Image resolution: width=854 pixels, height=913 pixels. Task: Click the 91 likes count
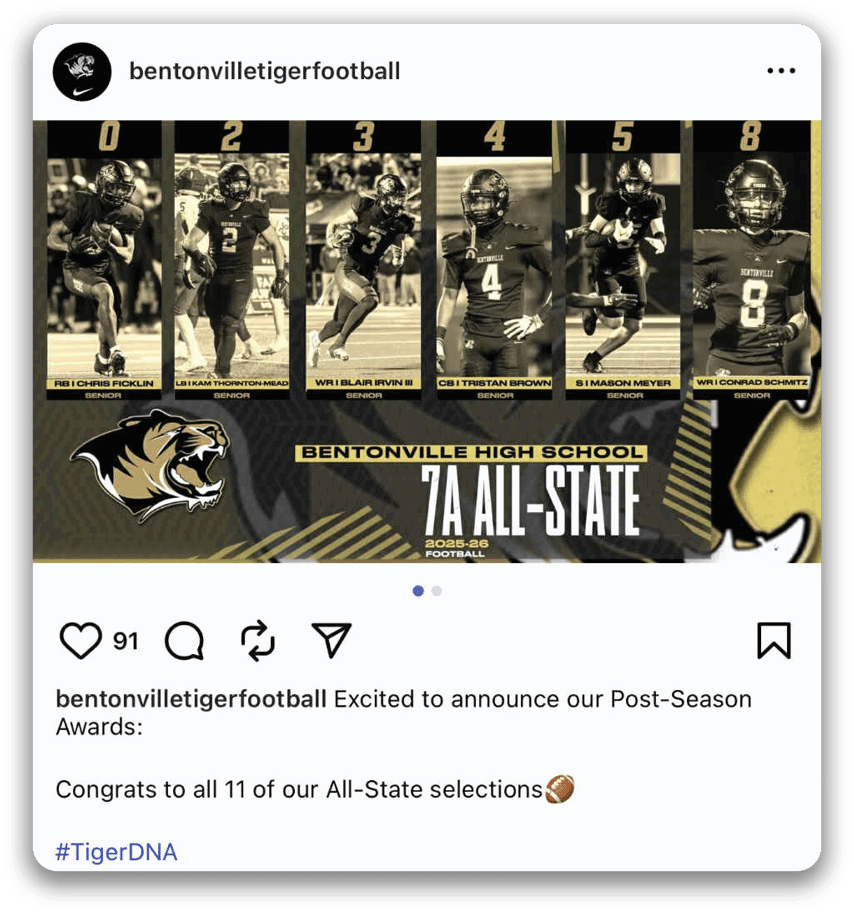point(126,641)
